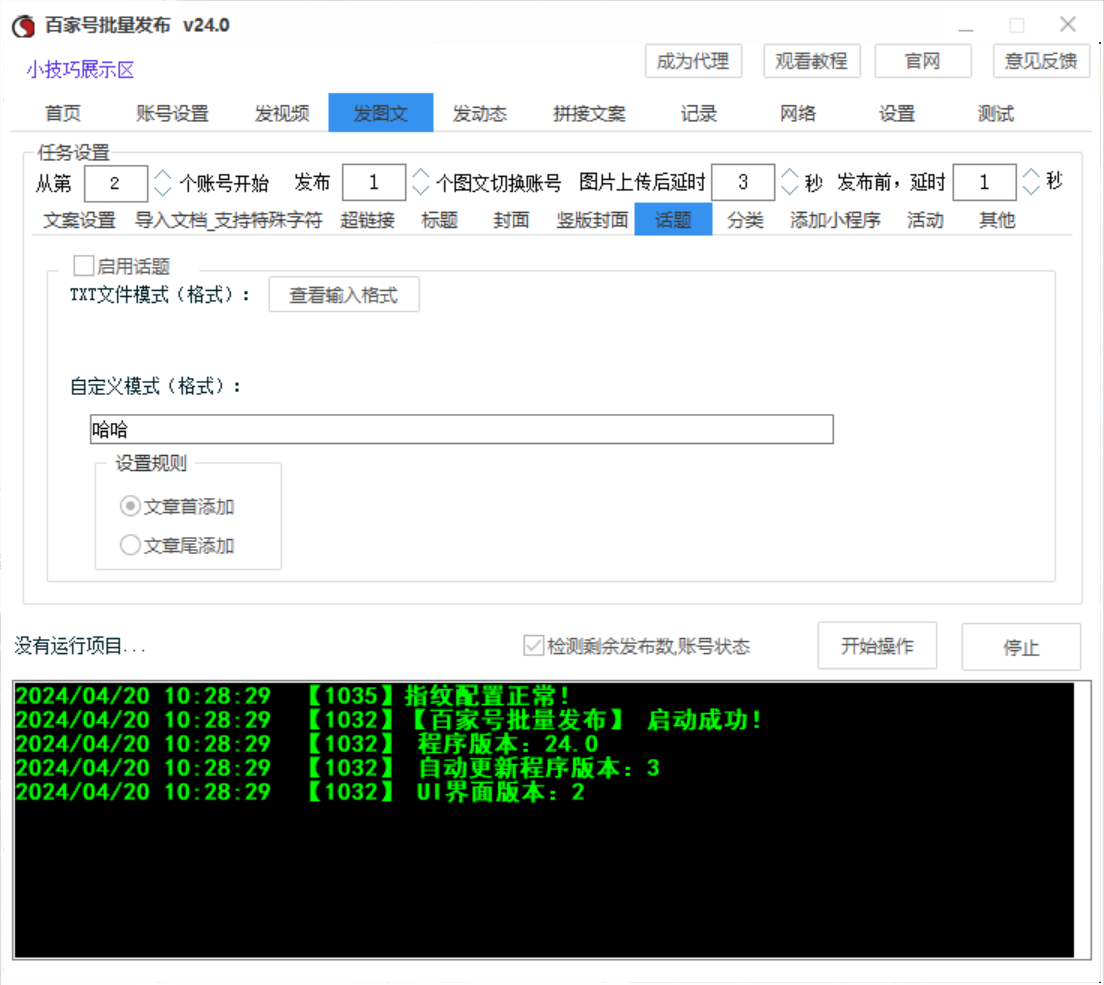
Task: Minimize the 百家号批量发布 window
Action: (x=966, y=25)
